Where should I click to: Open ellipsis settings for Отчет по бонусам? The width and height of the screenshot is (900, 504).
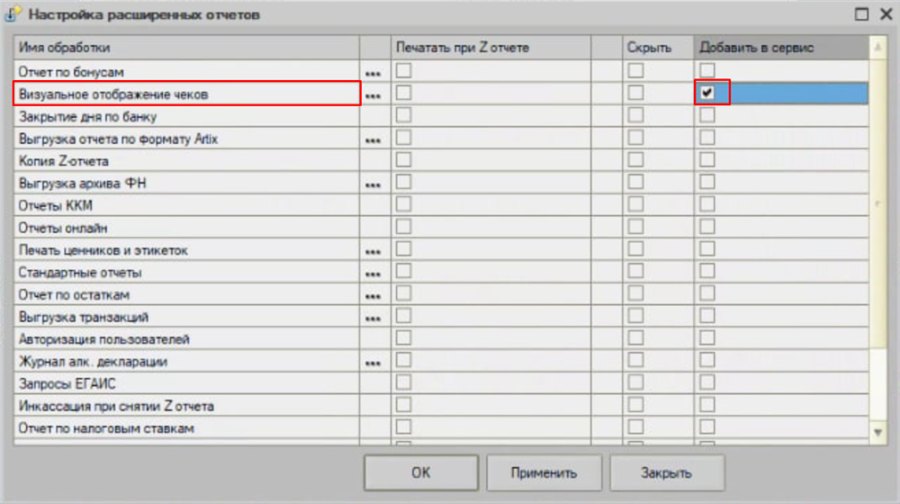[x=373, y=73]
